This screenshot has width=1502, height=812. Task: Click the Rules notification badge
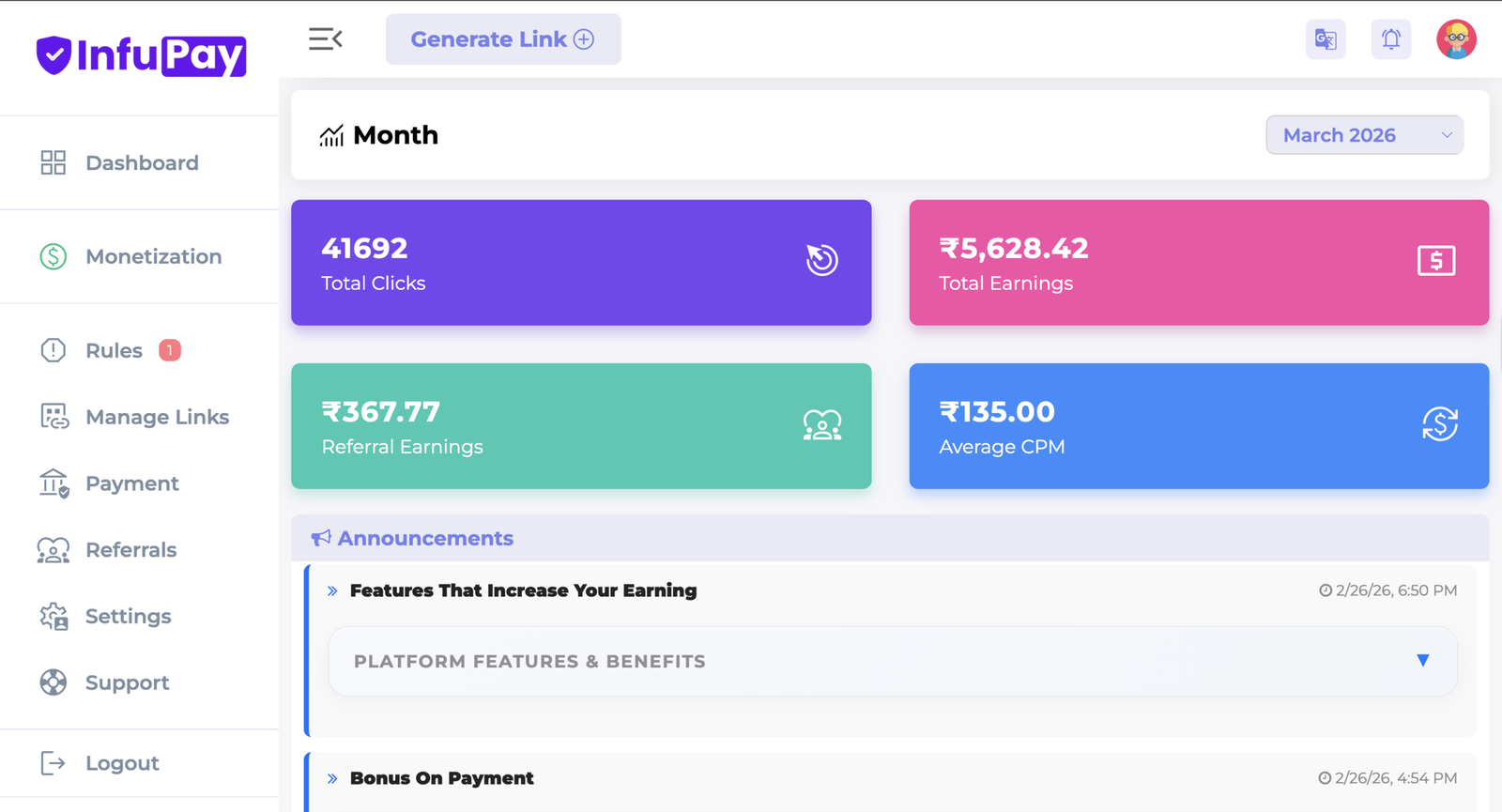(170, 350)
